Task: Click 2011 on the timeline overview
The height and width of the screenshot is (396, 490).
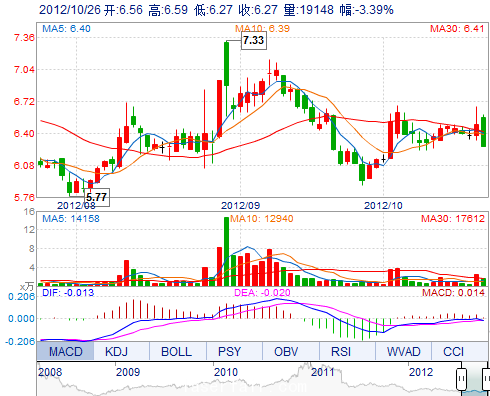Action: pyautogui.click(x=323, y=372)
